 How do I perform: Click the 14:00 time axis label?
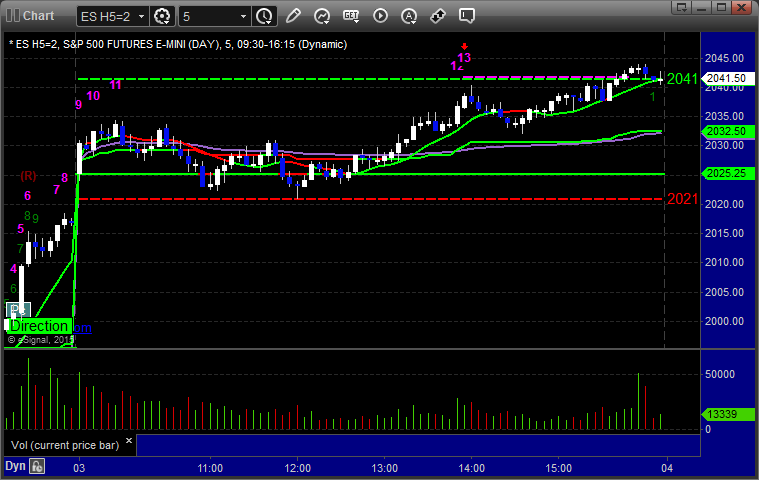tap(471, 468)
